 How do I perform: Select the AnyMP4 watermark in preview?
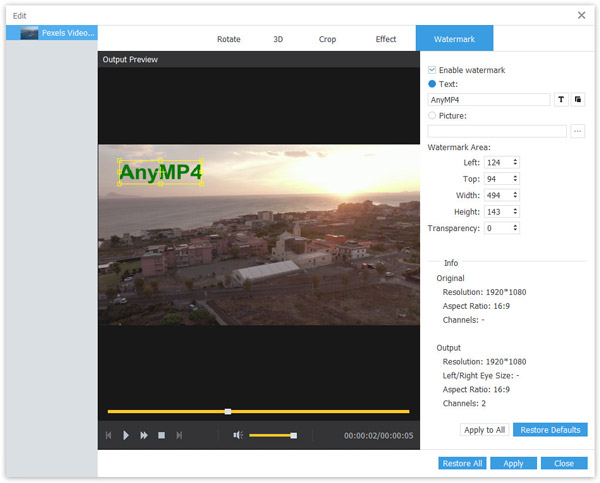[160, 172]
